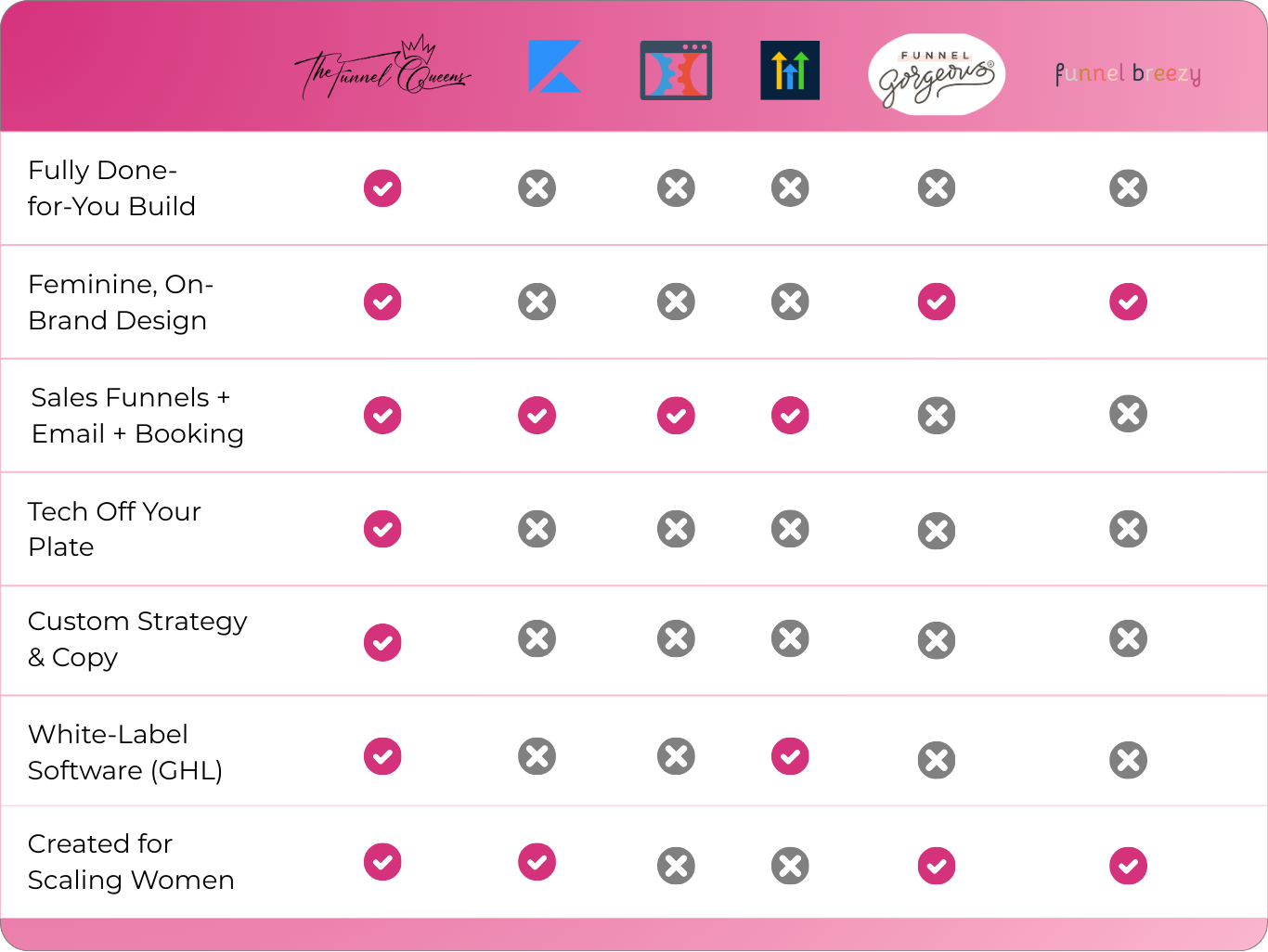Image resolution: width=1268 pixels, height=952 pixels.
Task: Click the blue Kajabi K logo
Action: 554,67
